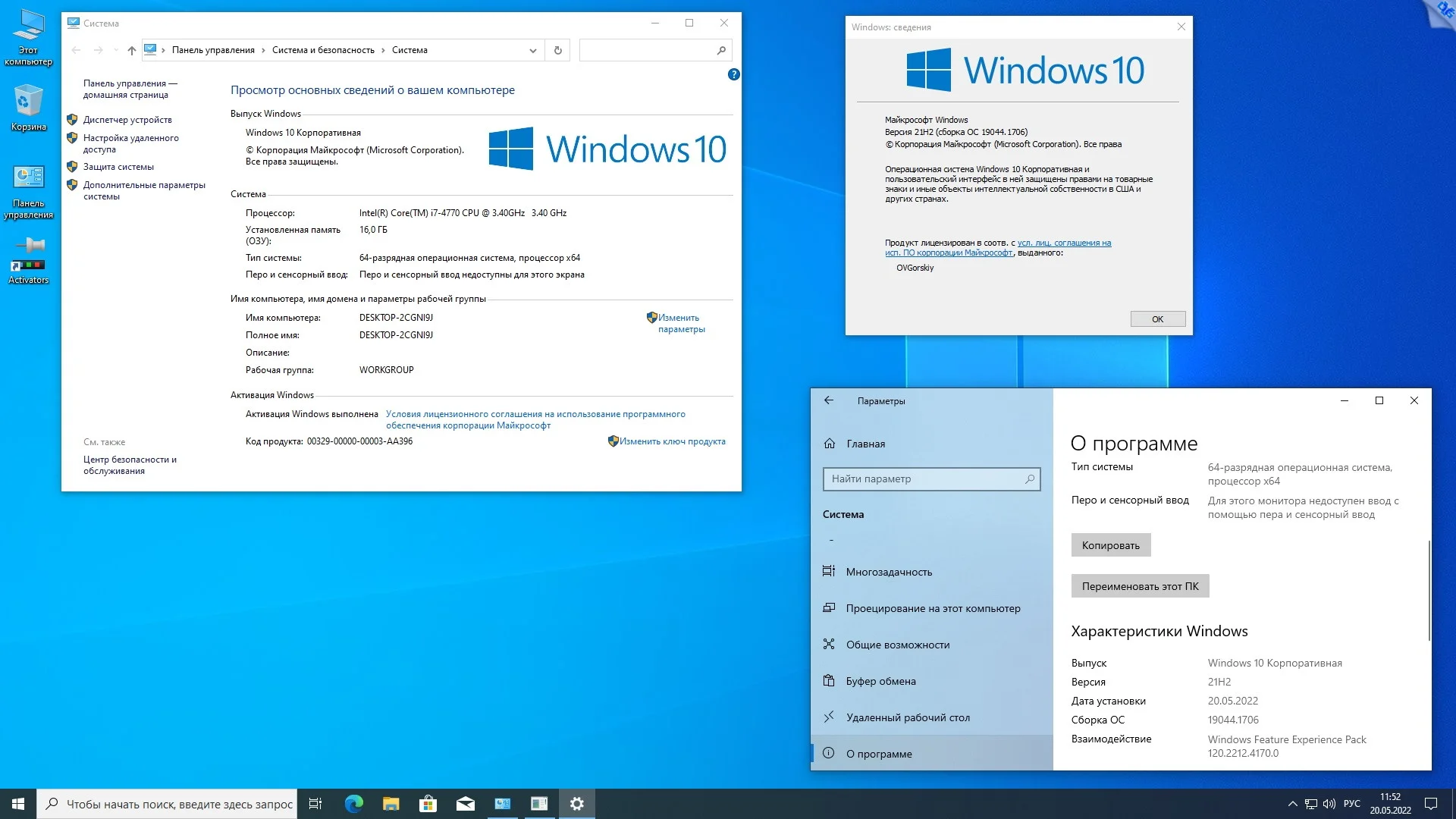Click the 'Найти параметр' search field
The height and width of the screenshot is (819, 1456).
pos(925,479)
